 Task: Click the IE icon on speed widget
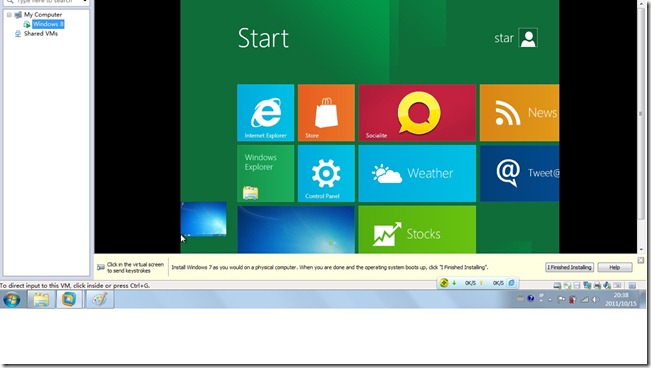(x=512, y=283)
